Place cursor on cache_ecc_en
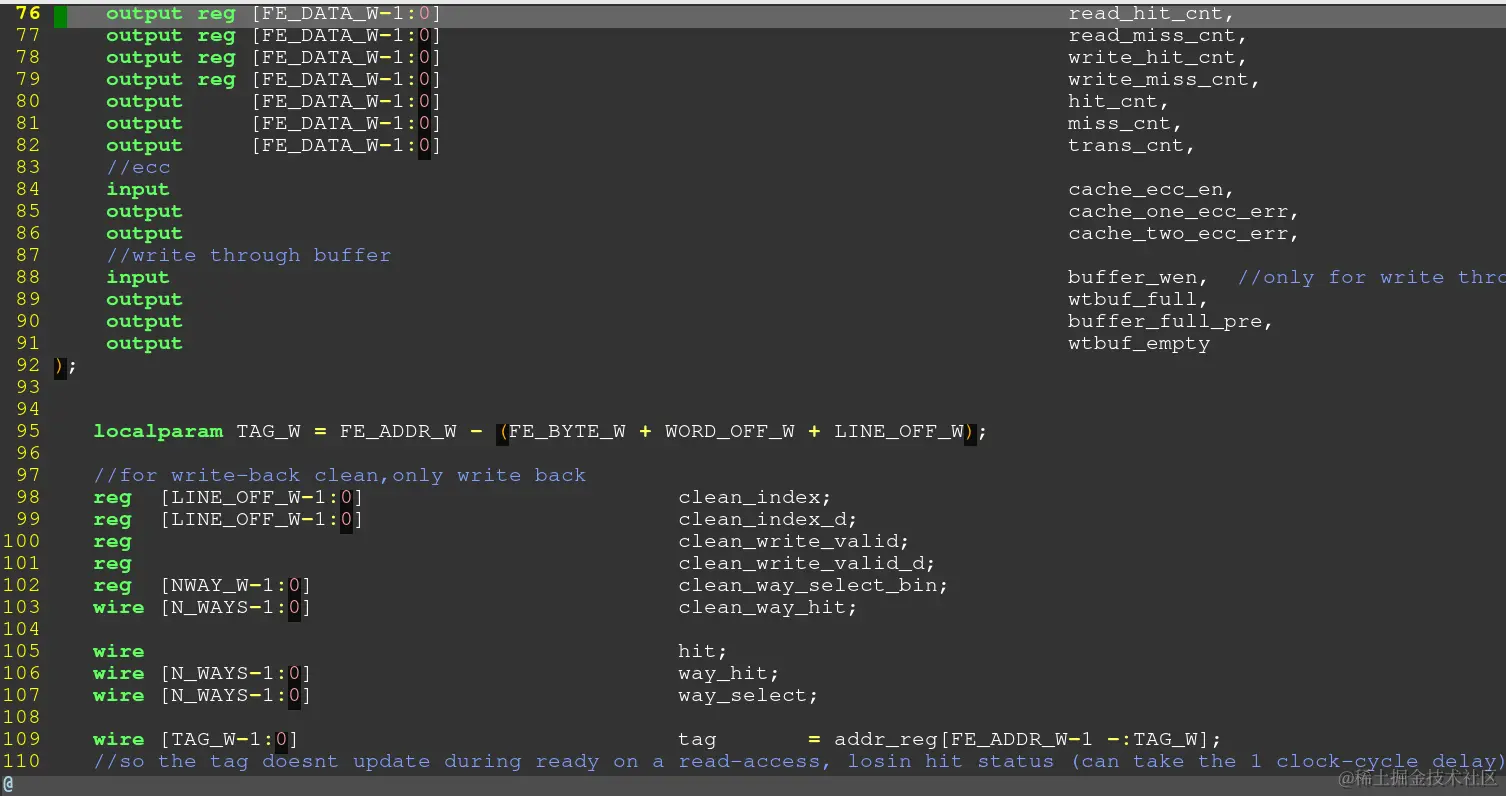 pyautogui.click(x=1146, y=190)
